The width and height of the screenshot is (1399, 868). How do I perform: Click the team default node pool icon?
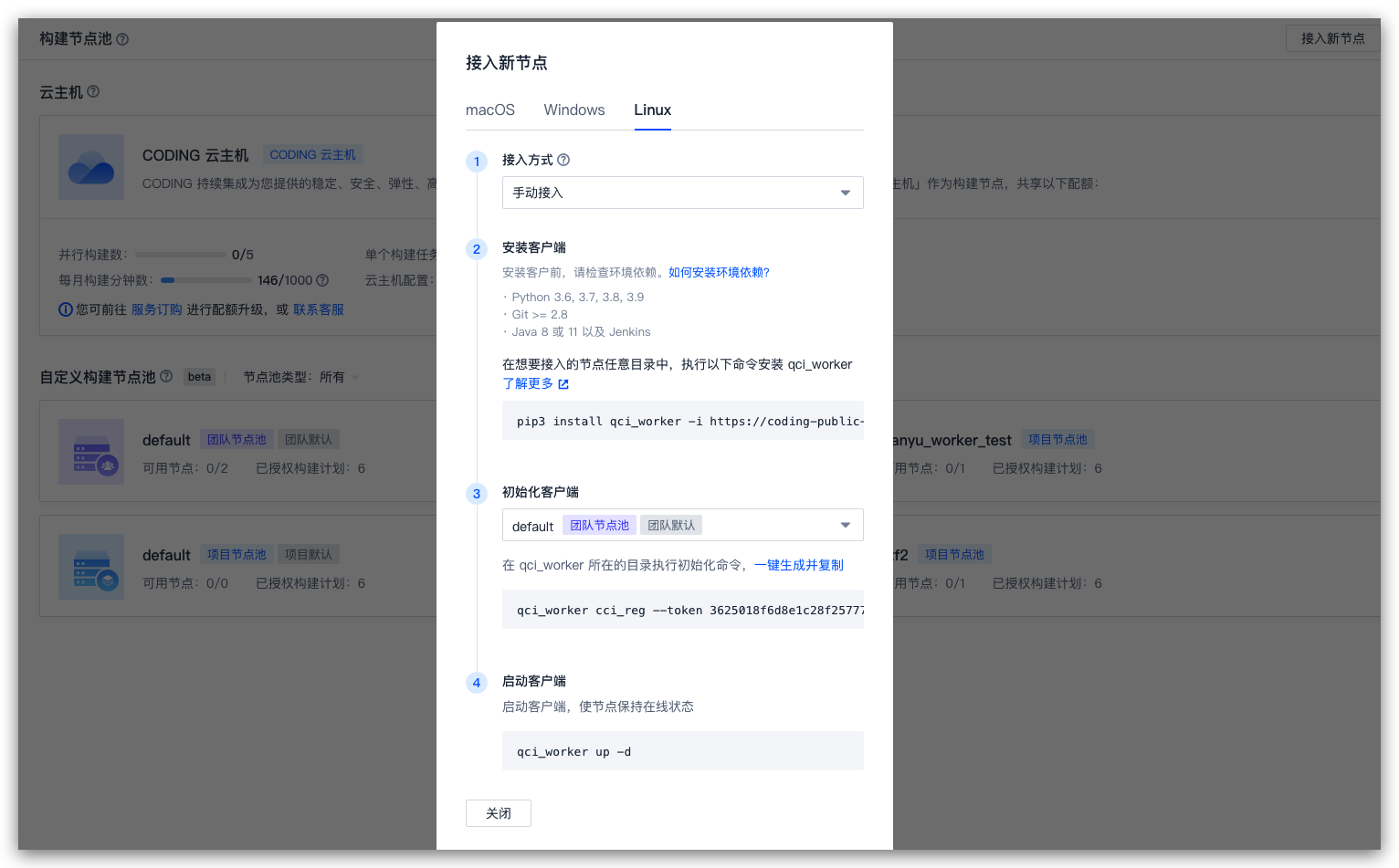tap(91, 452)
